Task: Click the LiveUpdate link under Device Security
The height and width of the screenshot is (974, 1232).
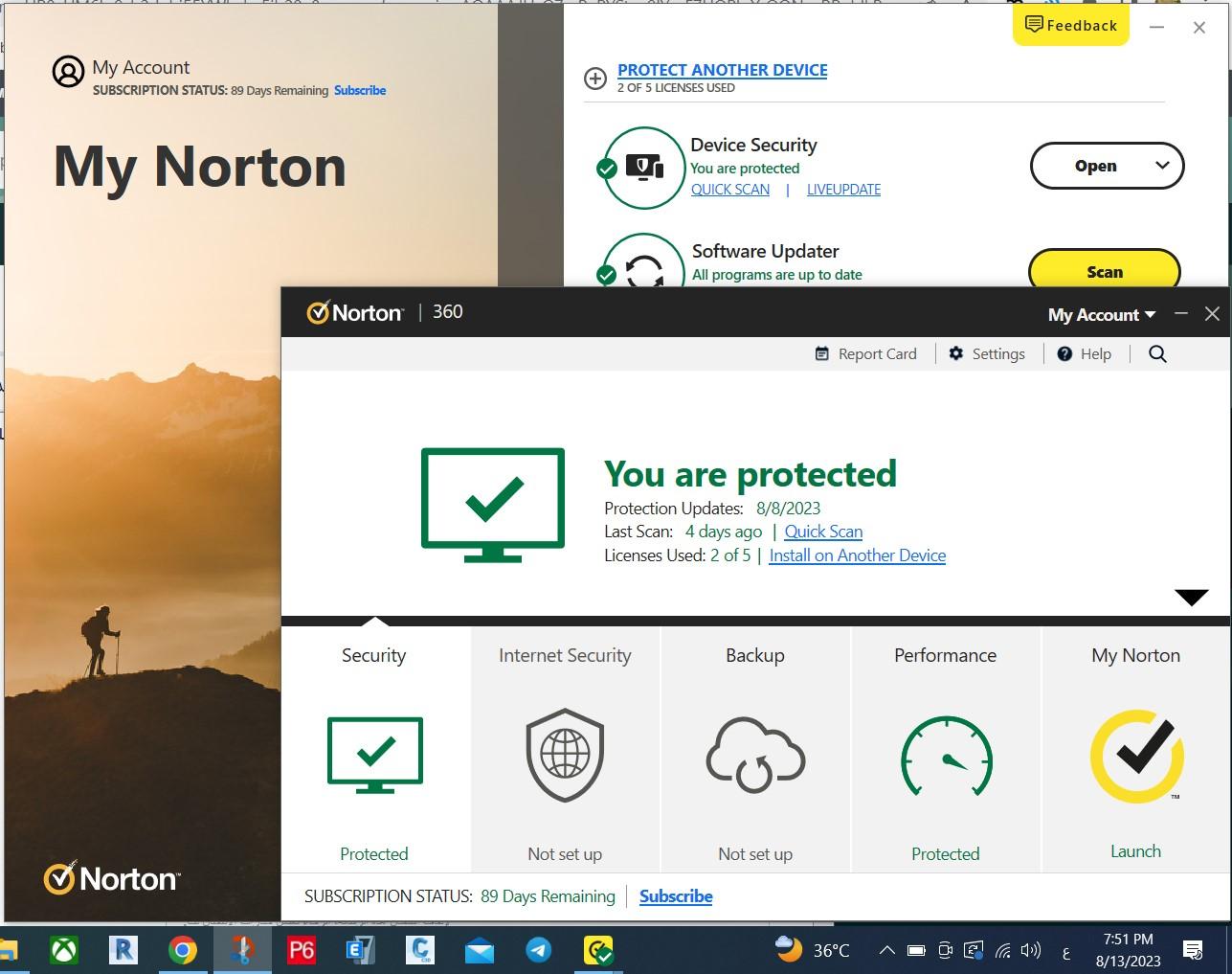Action: click(x=843, y=190)
